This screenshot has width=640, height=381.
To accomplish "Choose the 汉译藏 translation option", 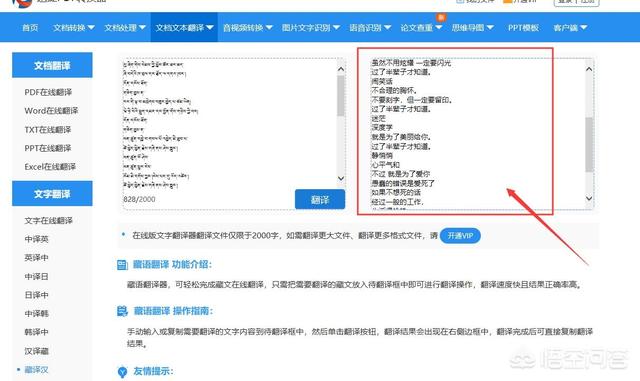I will (x=36, y=351).
